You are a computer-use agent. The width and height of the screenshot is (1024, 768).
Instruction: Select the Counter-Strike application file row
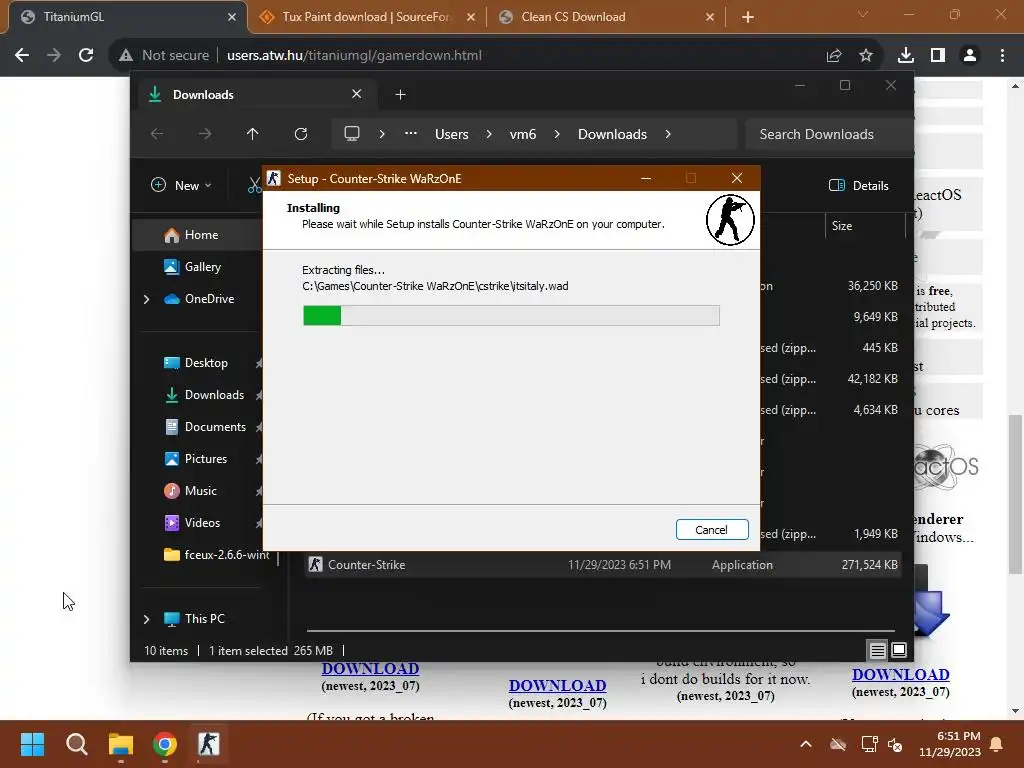(603, 565)
